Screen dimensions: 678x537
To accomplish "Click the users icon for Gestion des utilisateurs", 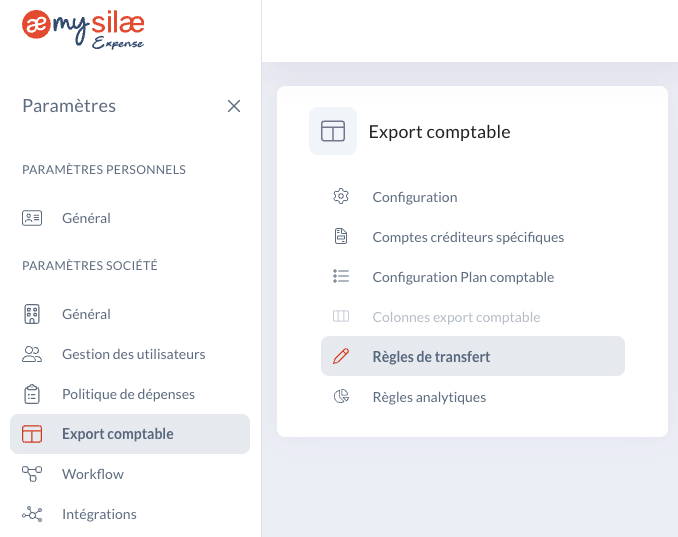I will [x=32, y=354].
